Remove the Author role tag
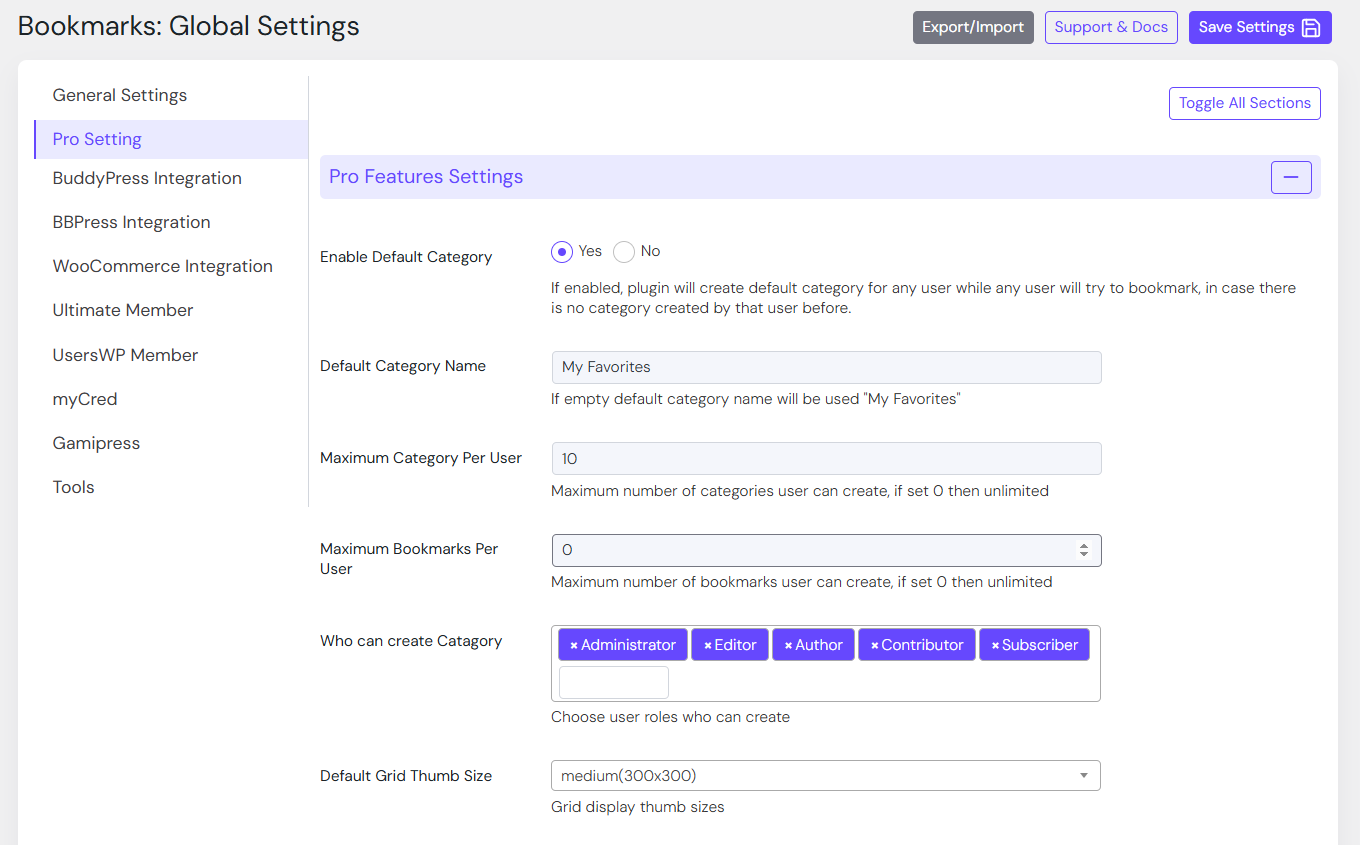Screen dimensions: 1360x845 point(788,646)
